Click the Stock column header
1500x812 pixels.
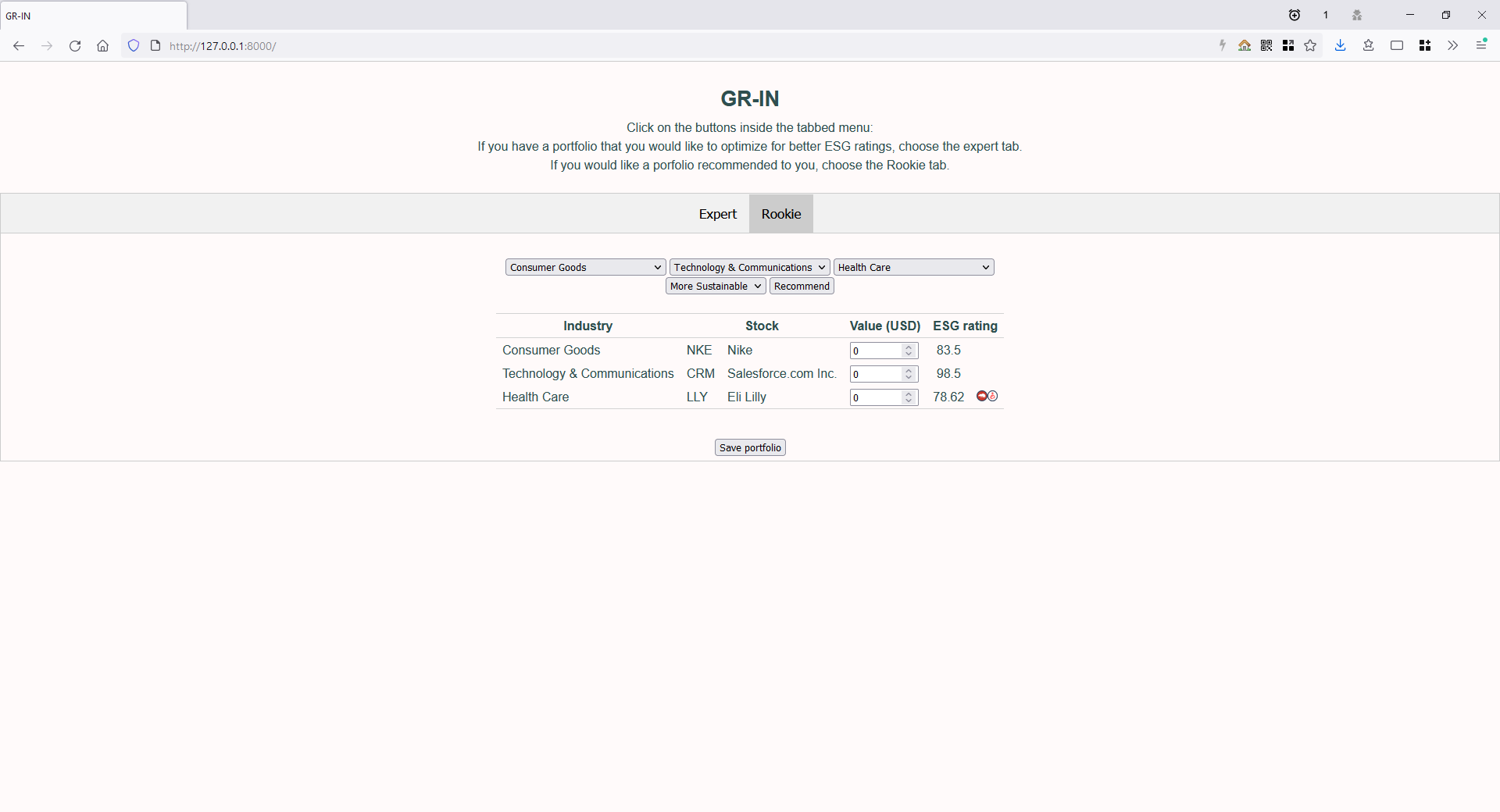[762, 326]
